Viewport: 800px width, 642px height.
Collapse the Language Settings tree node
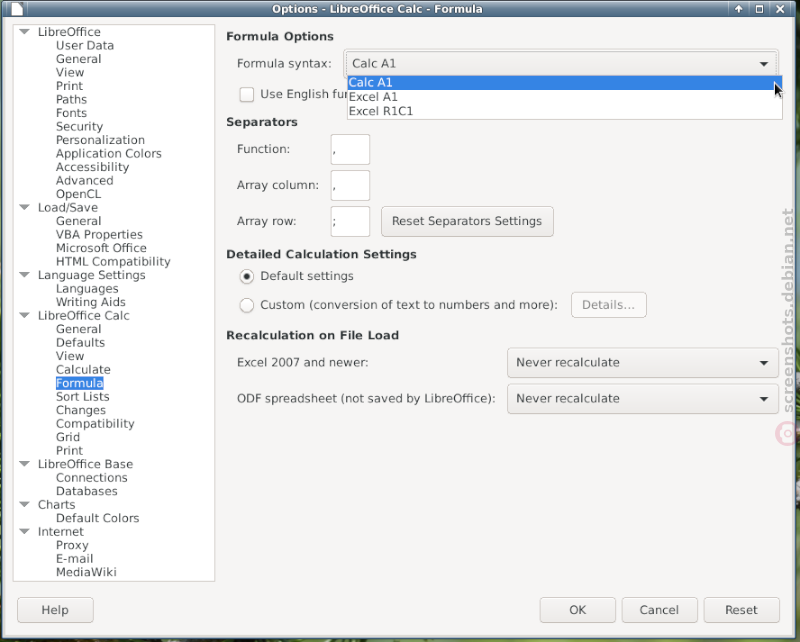(x=24, y=275)
